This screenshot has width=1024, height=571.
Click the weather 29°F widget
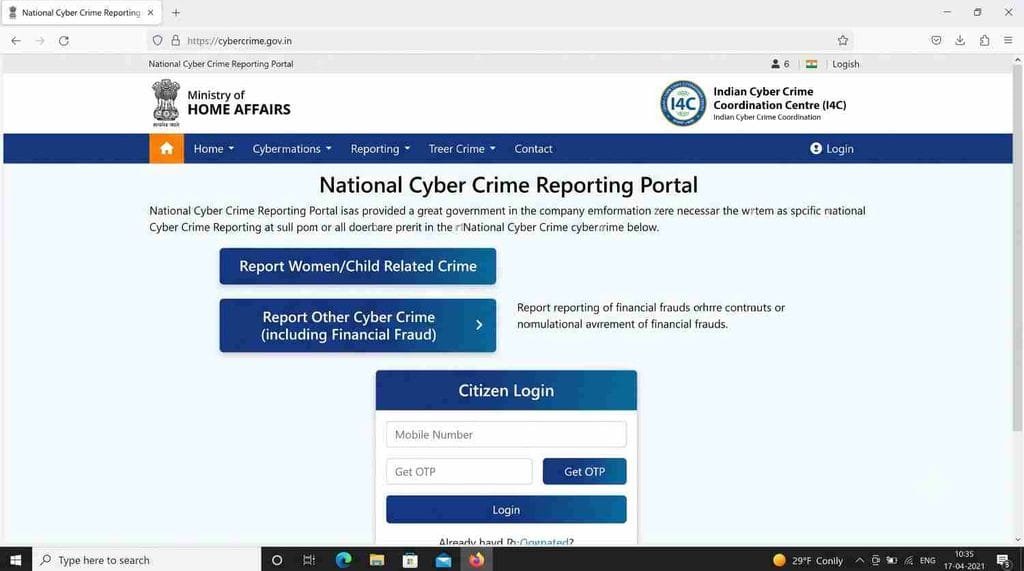click(x=808, y=560)
